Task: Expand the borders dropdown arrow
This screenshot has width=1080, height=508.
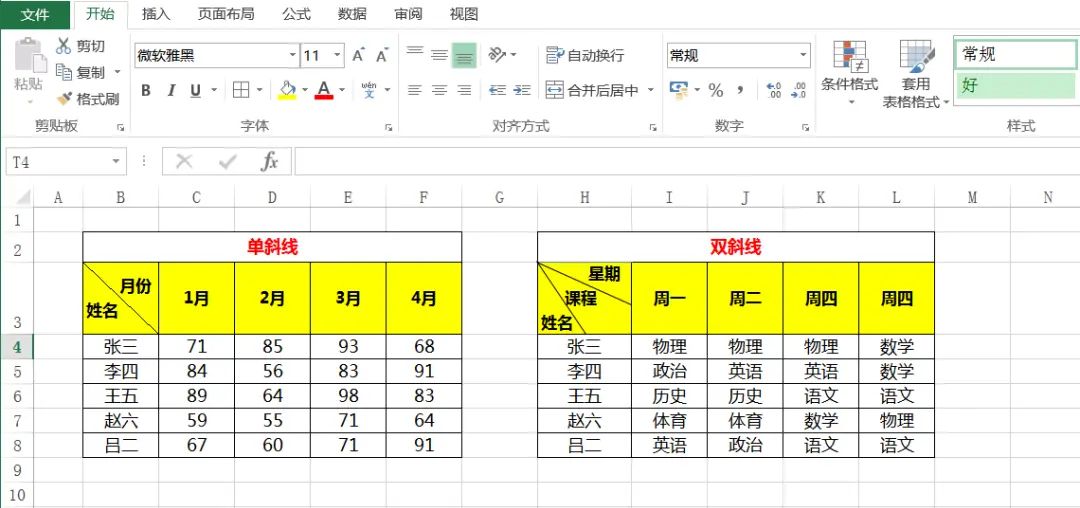Action: (x=259, y=90)
